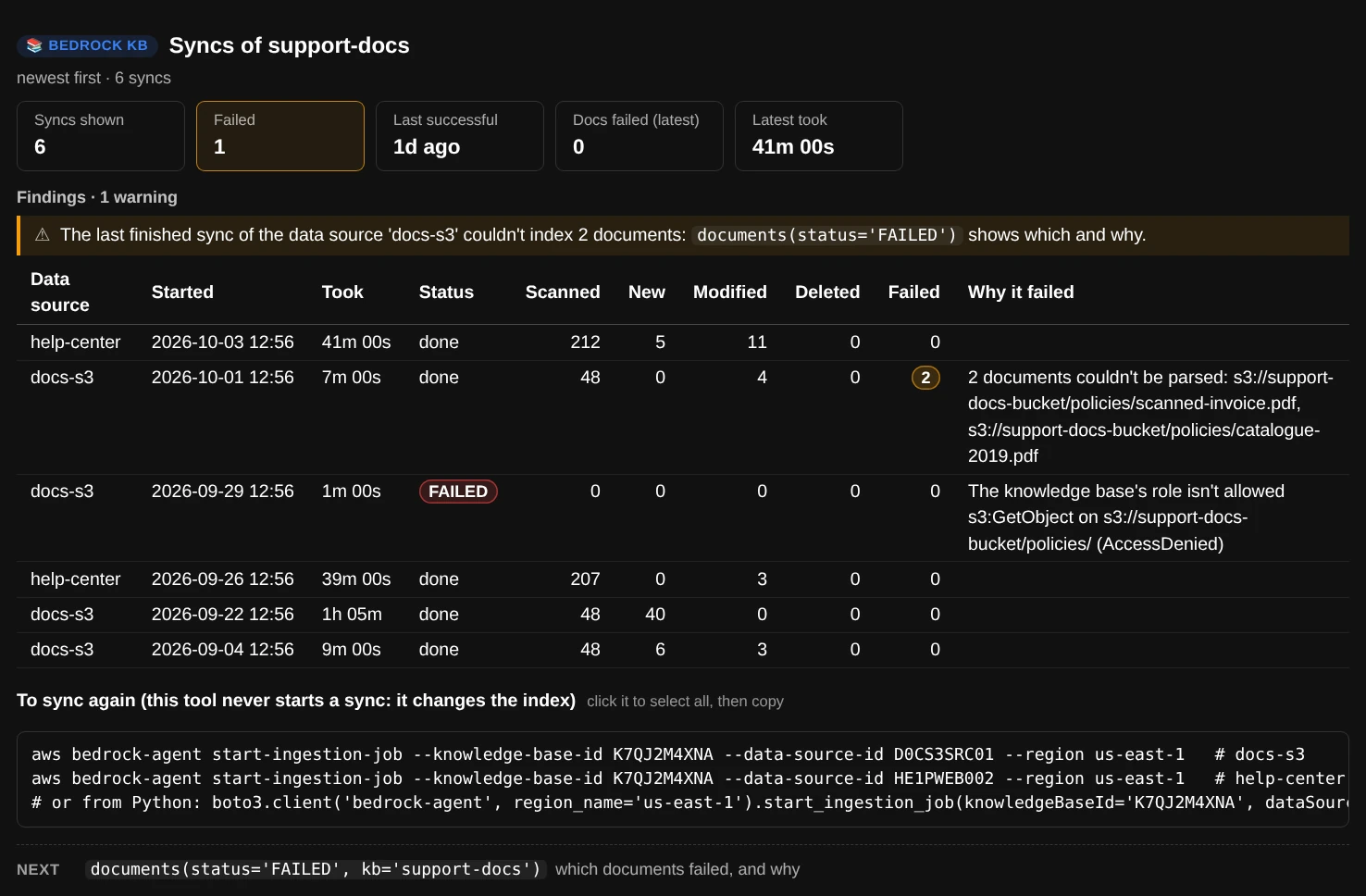Screen dimensions: 1366x896
Task: Click the scanned count 212
Action: point(585,342)
